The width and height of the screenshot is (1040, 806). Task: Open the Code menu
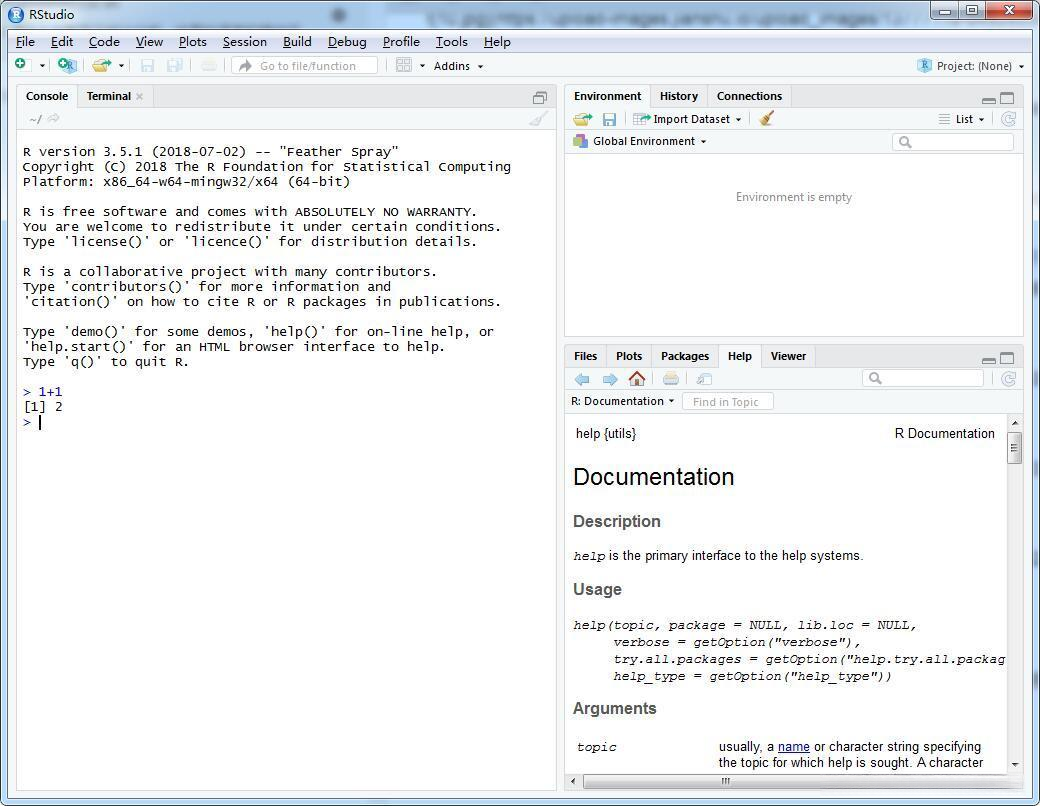[104, 42]
